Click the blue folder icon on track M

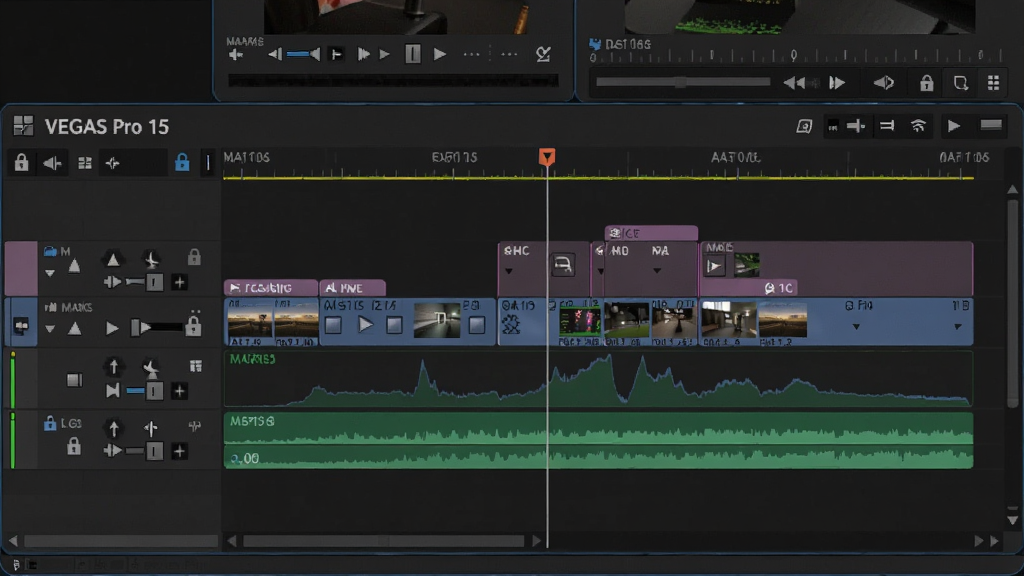pos(50,251)
